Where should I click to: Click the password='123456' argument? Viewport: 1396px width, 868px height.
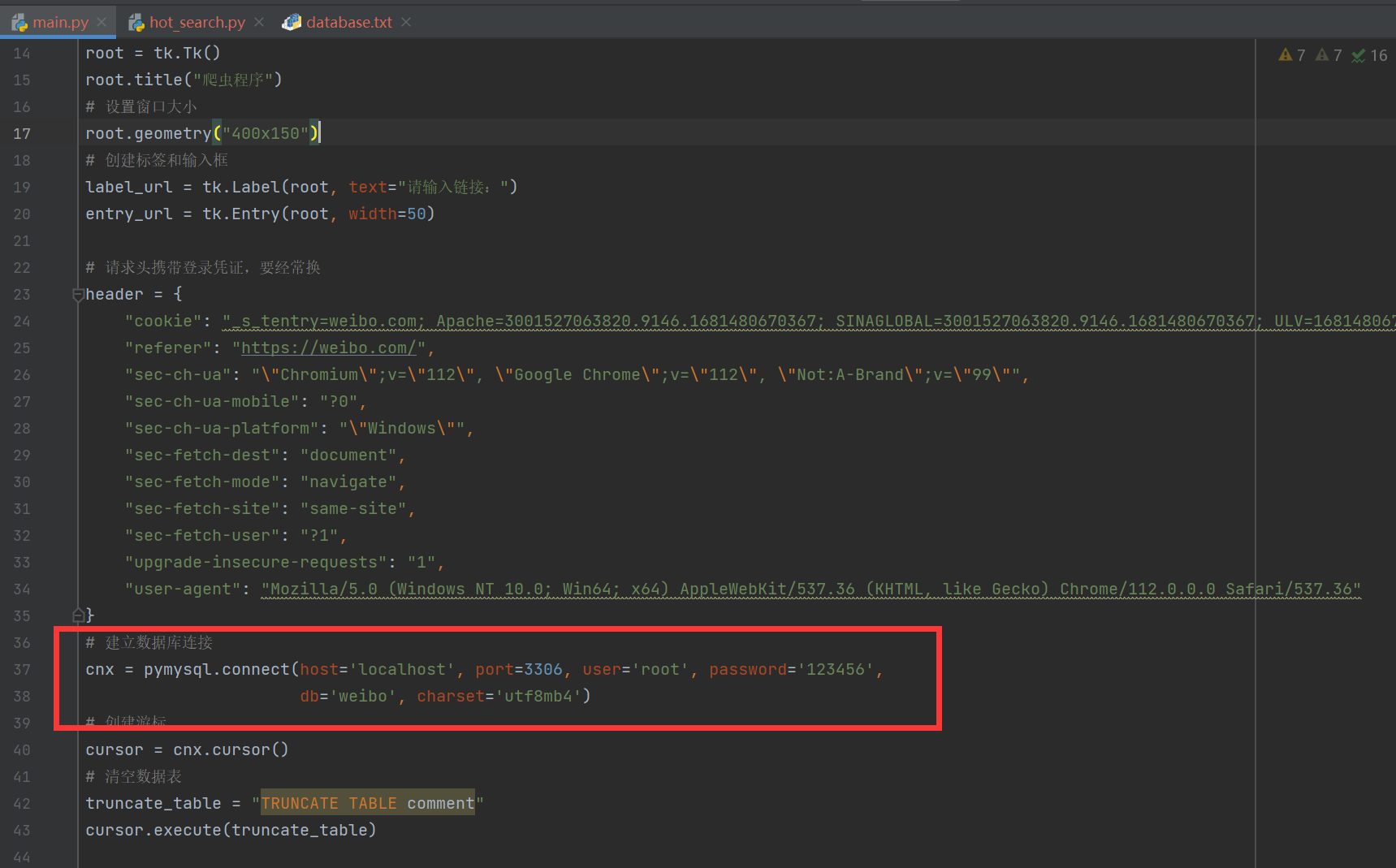coord(792,669)
